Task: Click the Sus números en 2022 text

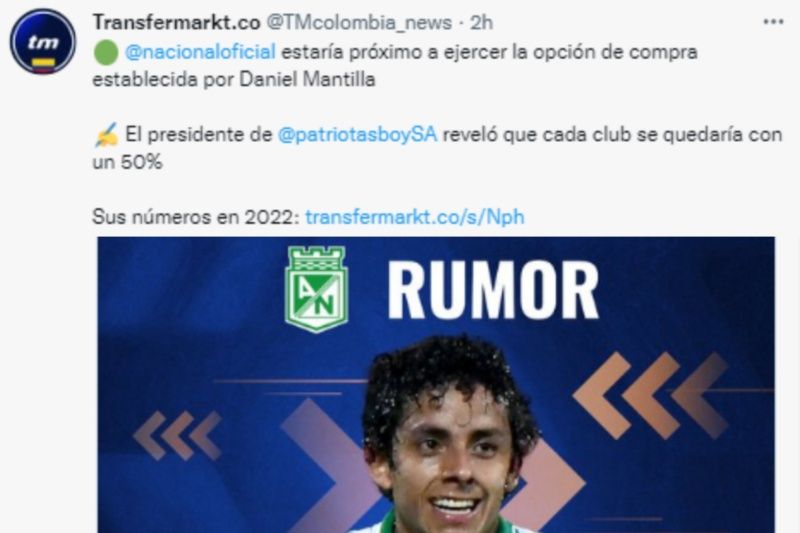Action: (196, 217)
